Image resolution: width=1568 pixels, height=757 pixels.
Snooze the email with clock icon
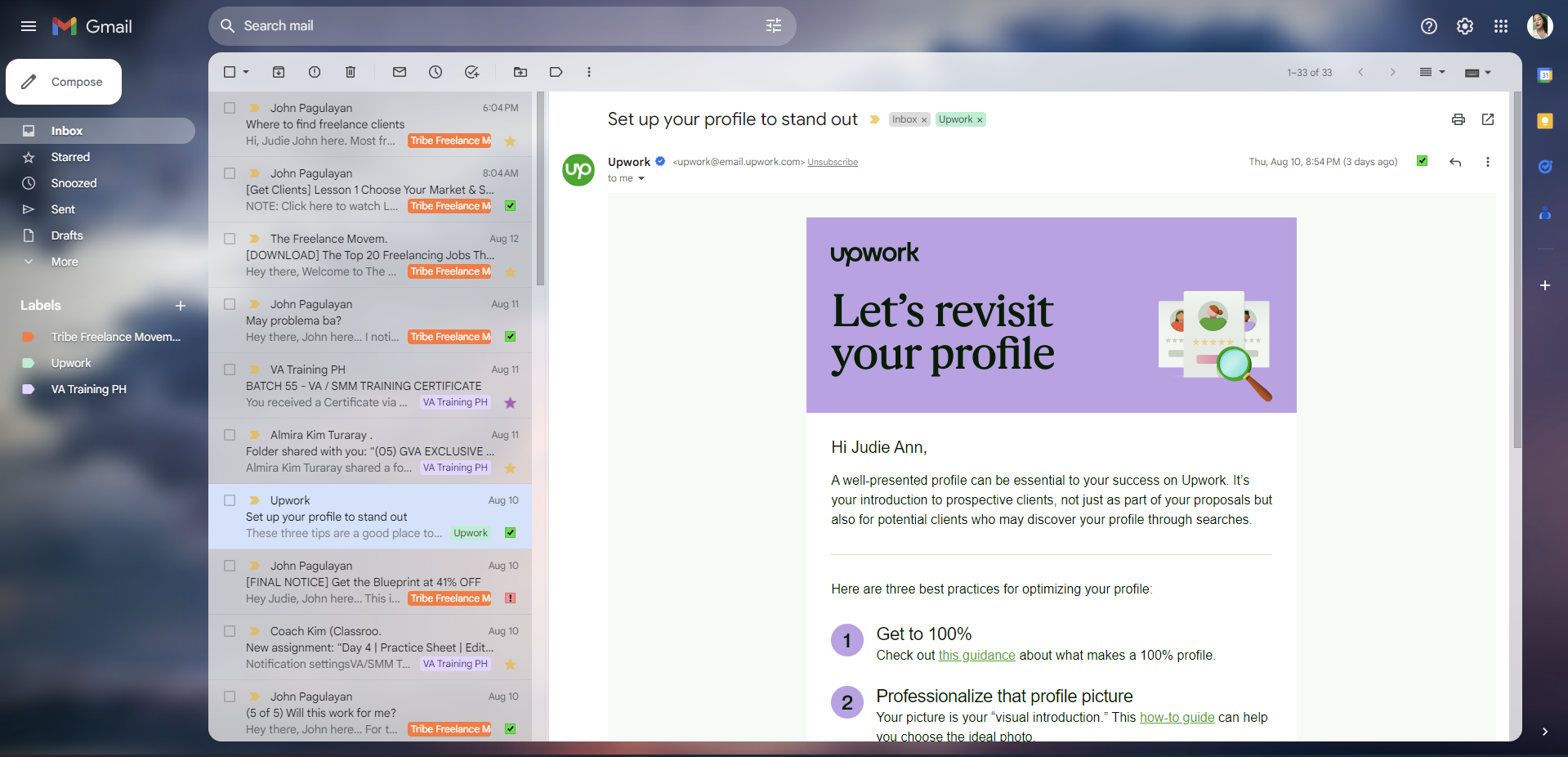(x=436, y=72)
